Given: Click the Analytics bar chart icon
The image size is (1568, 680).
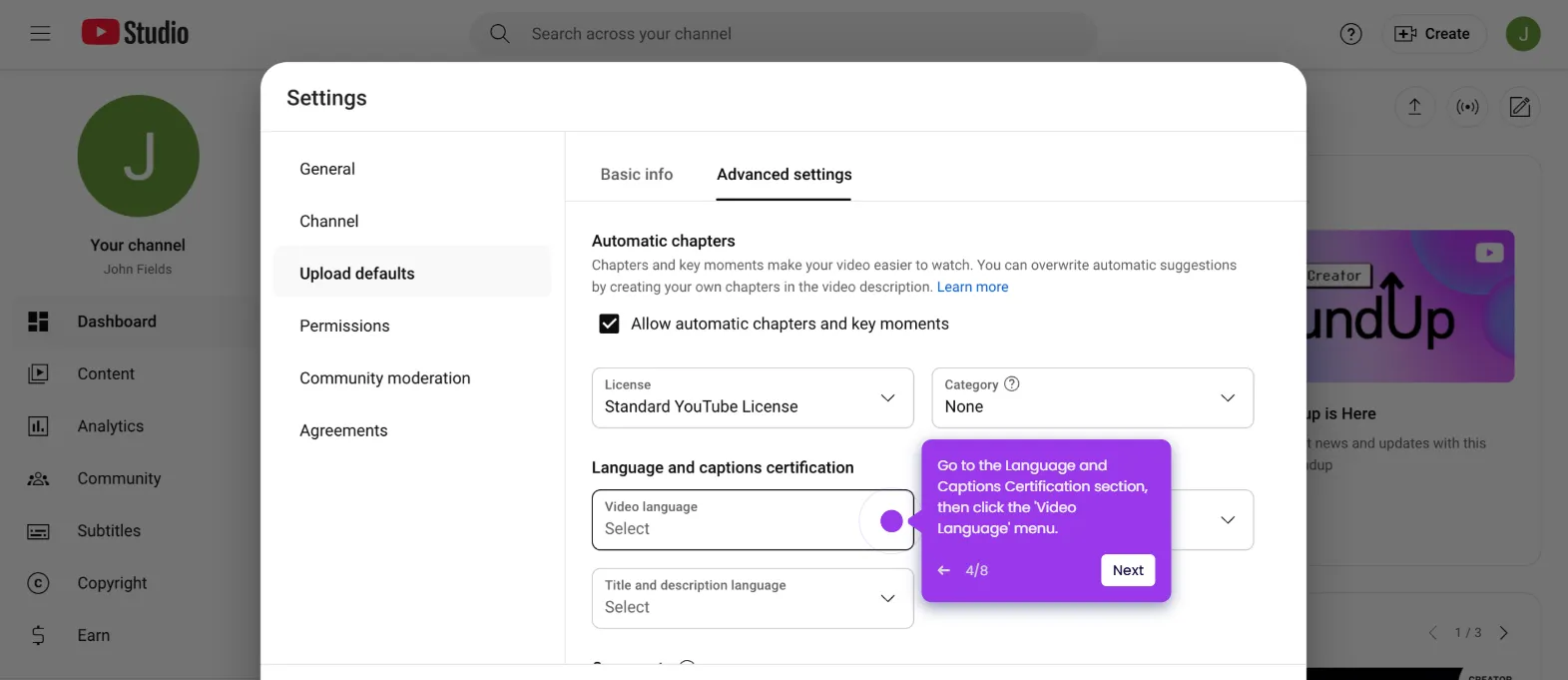Looking at the screenshot, I should coord(38,426).
